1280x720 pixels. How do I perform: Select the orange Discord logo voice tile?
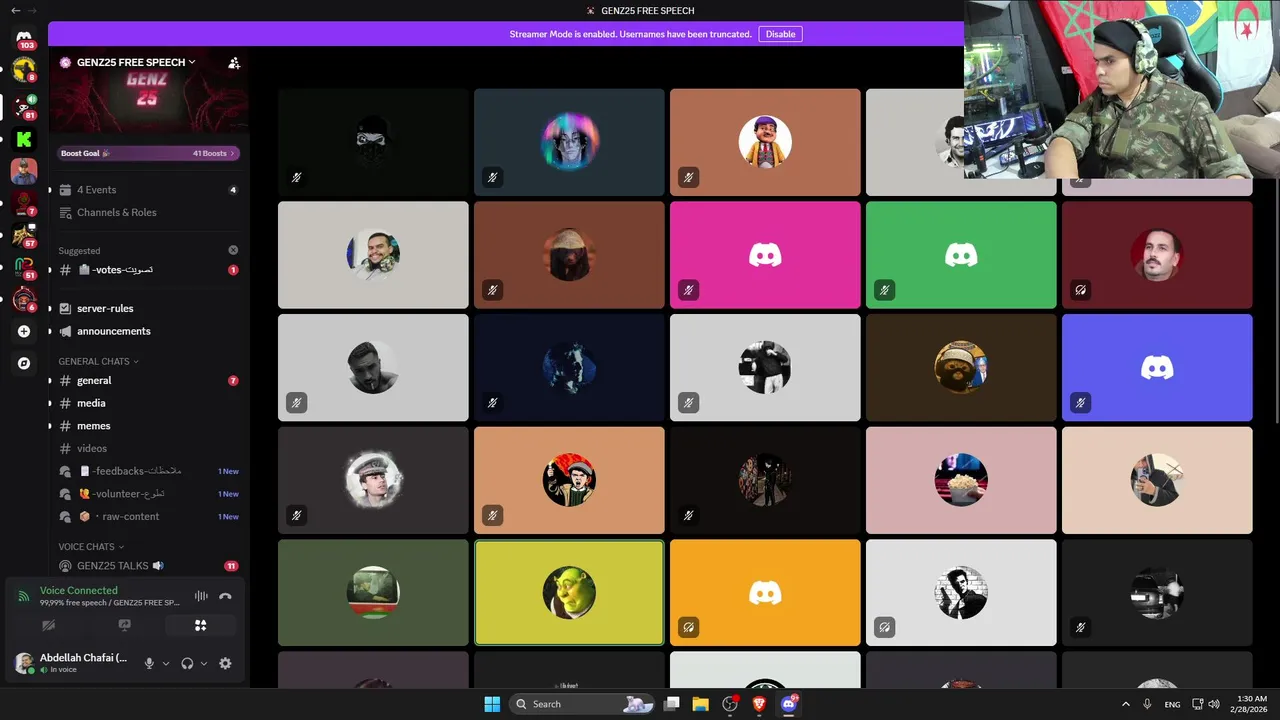[765, 593]
